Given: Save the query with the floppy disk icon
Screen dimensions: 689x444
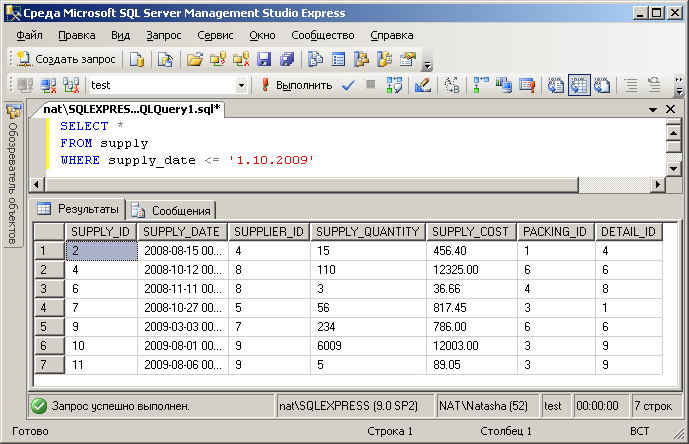Looking at the screenshot, I should (264, 59).
